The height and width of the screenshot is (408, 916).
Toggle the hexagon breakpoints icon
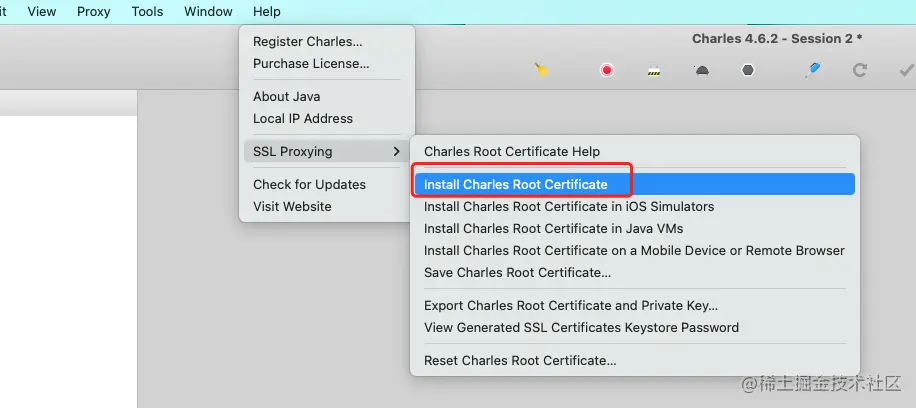(748, 70)
